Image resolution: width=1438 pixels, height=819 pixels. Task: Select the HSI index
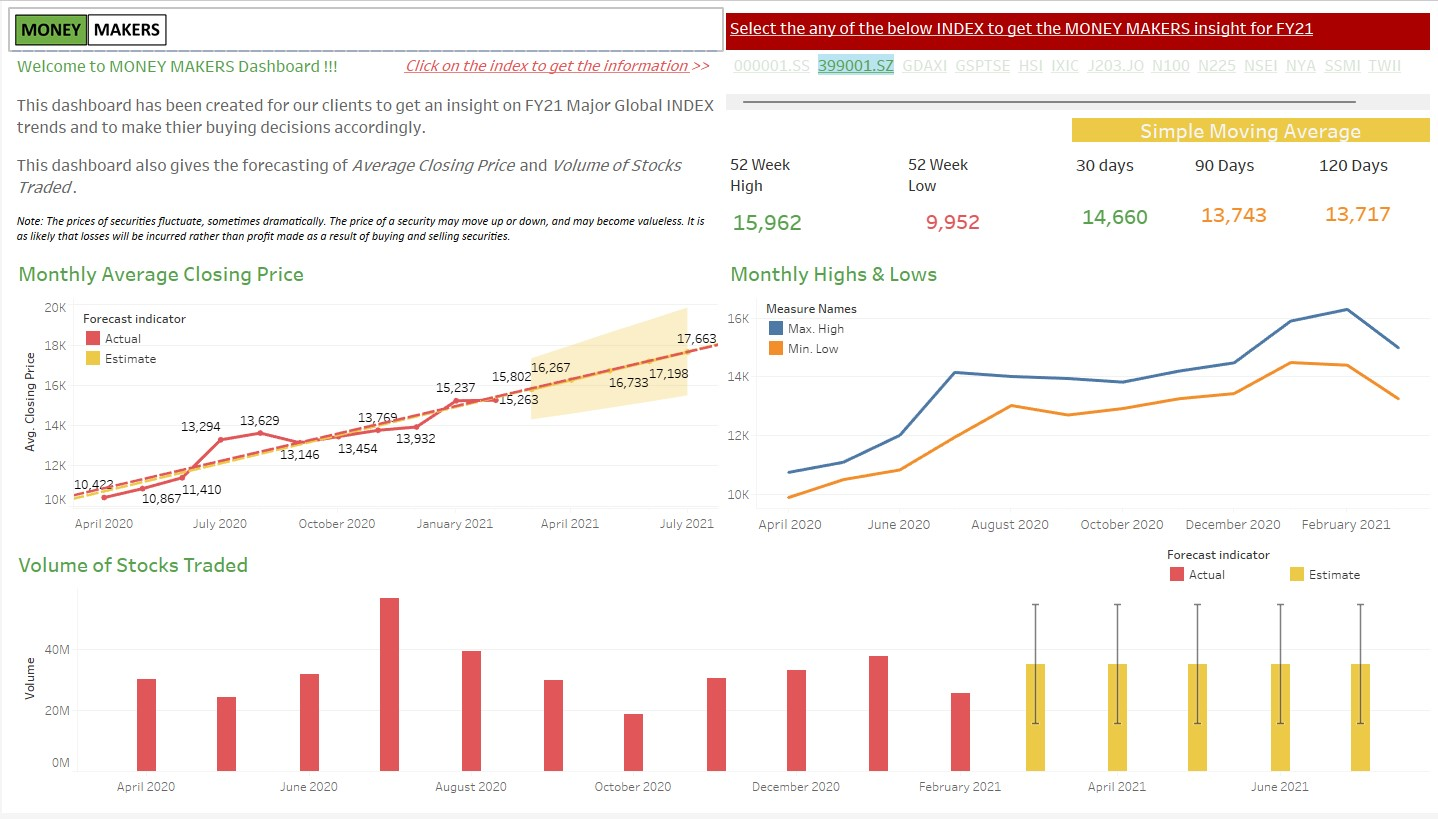point(1030,66)
